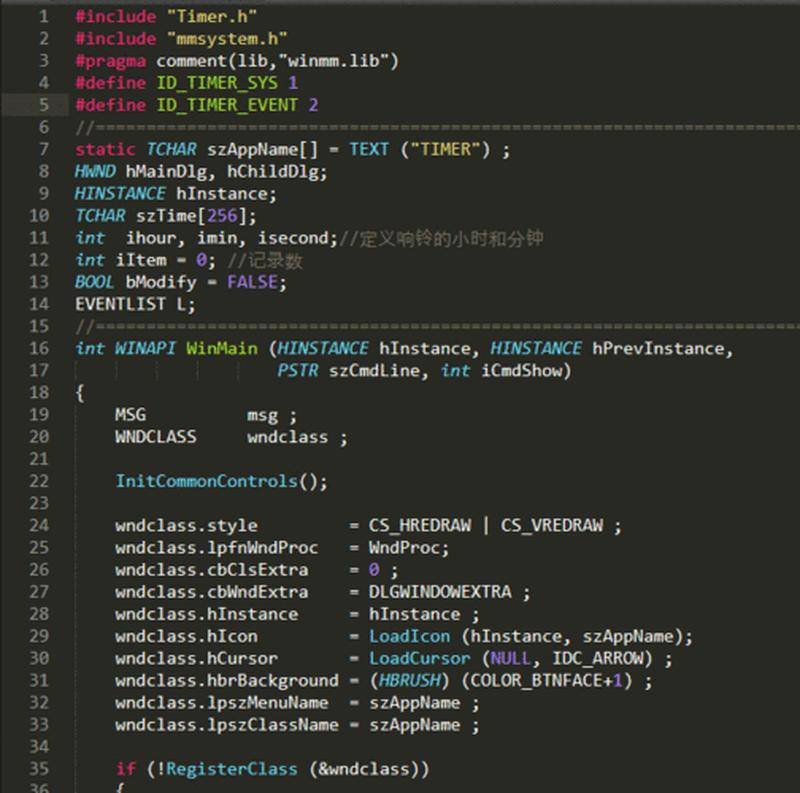Click wndclass.lpszClassName member
The width and height of the screenshot is (800, 793).
(x=227, y=725)
